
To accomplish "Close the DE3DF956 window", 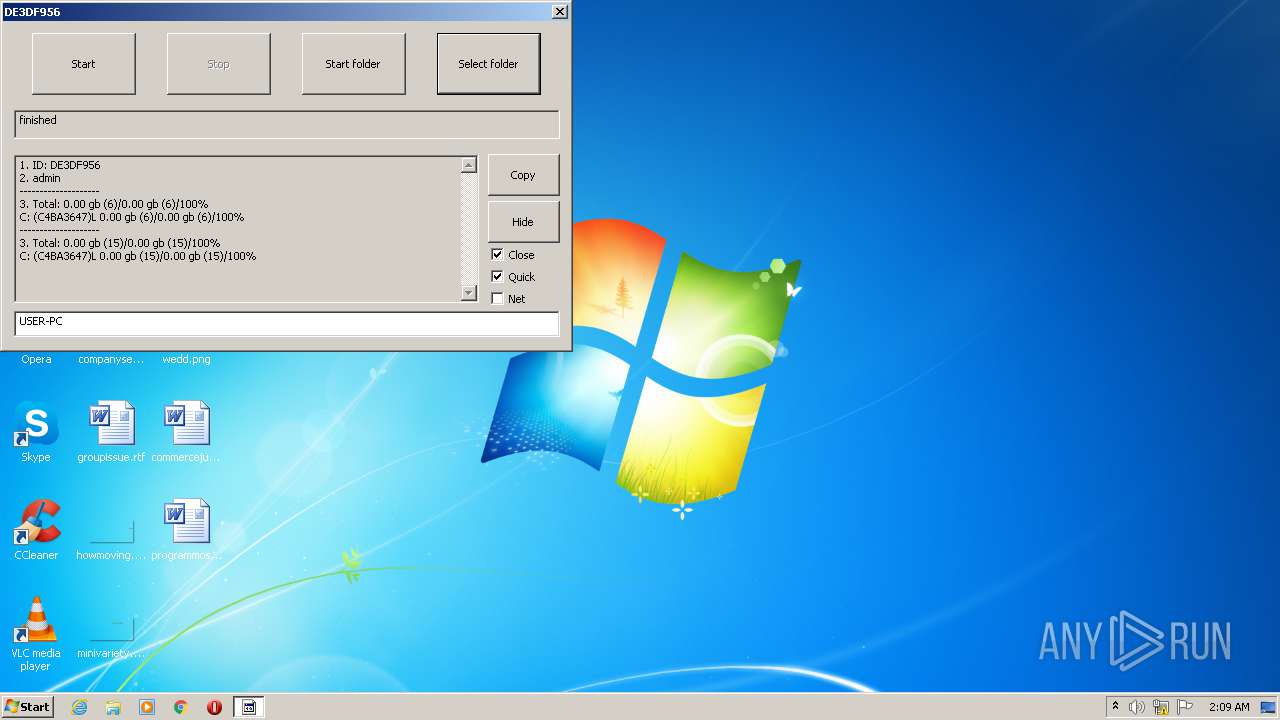I will tap(560, 12).
